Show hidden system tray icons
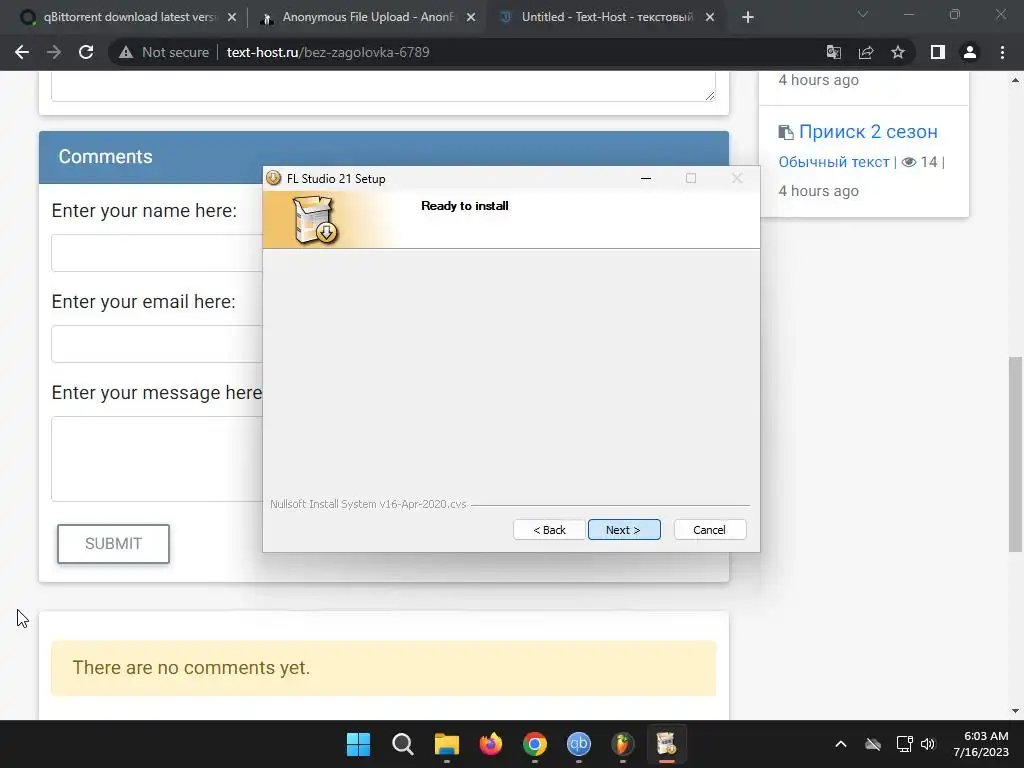 pos(841,744)
